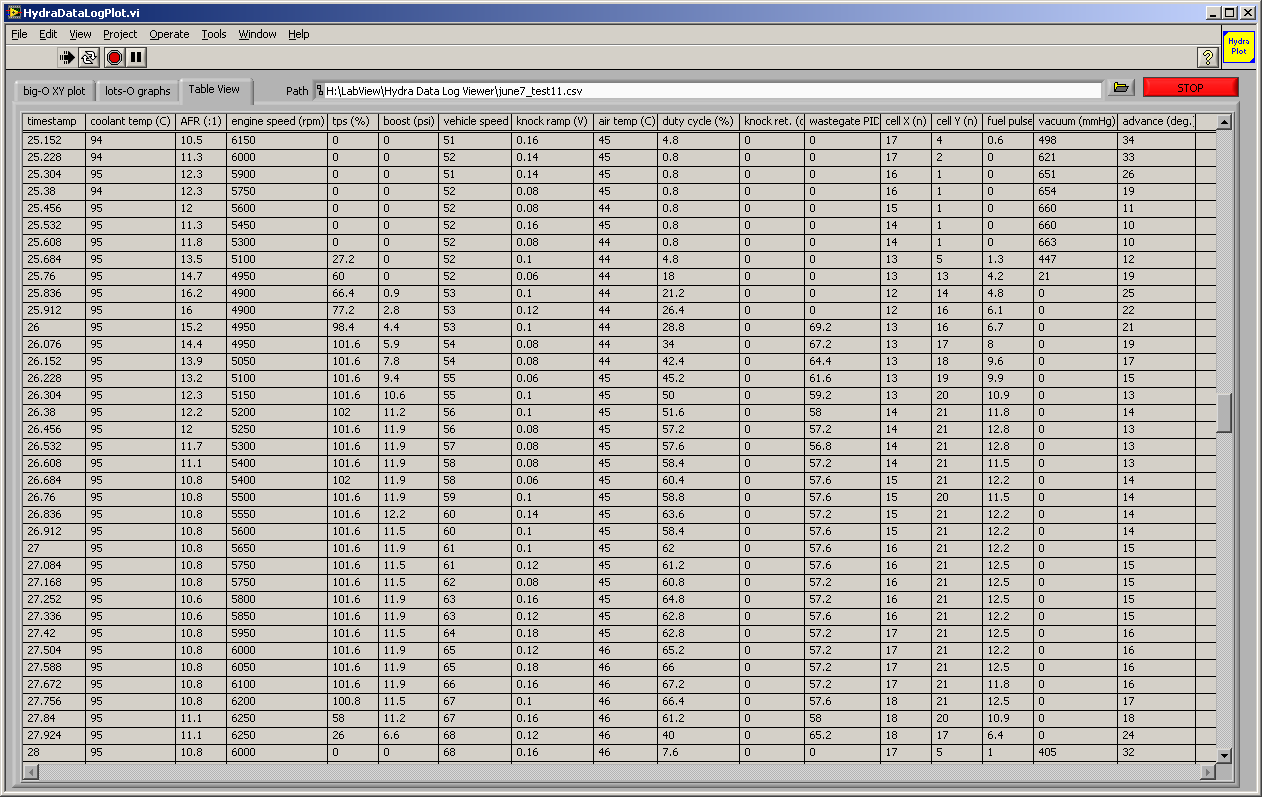This screenshot has height=797, width=1262.
Task: Click the advance (deg.) column header
Action: click(x=1157, y=122)
